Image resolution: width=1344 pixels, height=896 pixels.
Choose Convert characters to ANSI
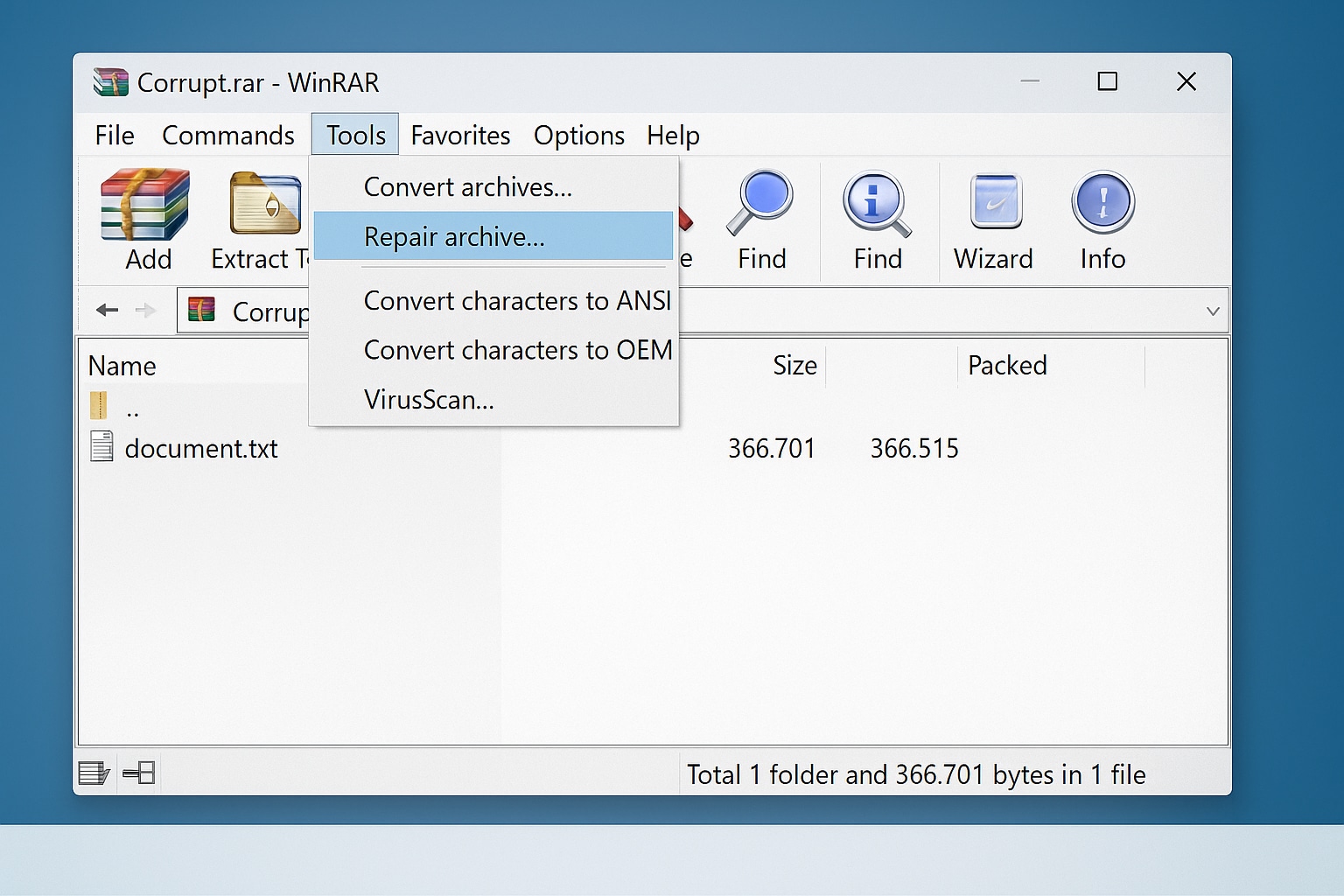tap(493, 301)
